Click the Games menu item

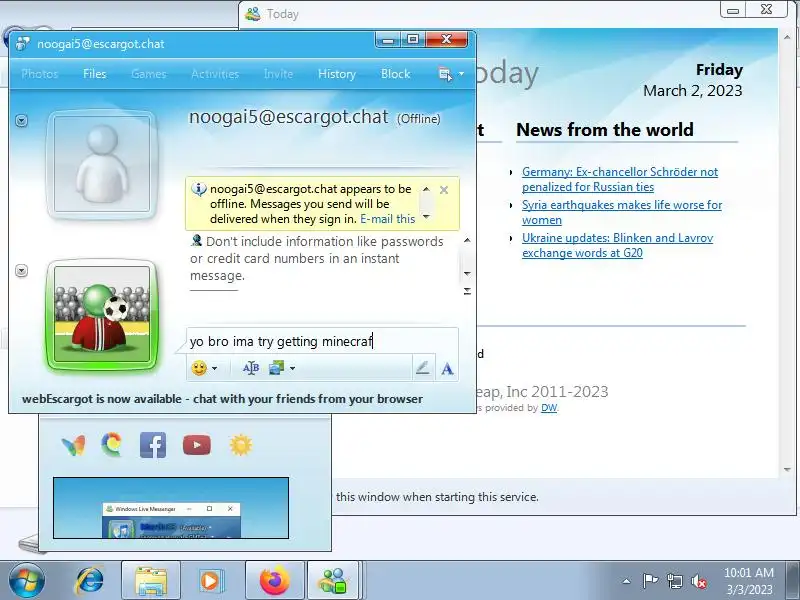tap(148, 74)
